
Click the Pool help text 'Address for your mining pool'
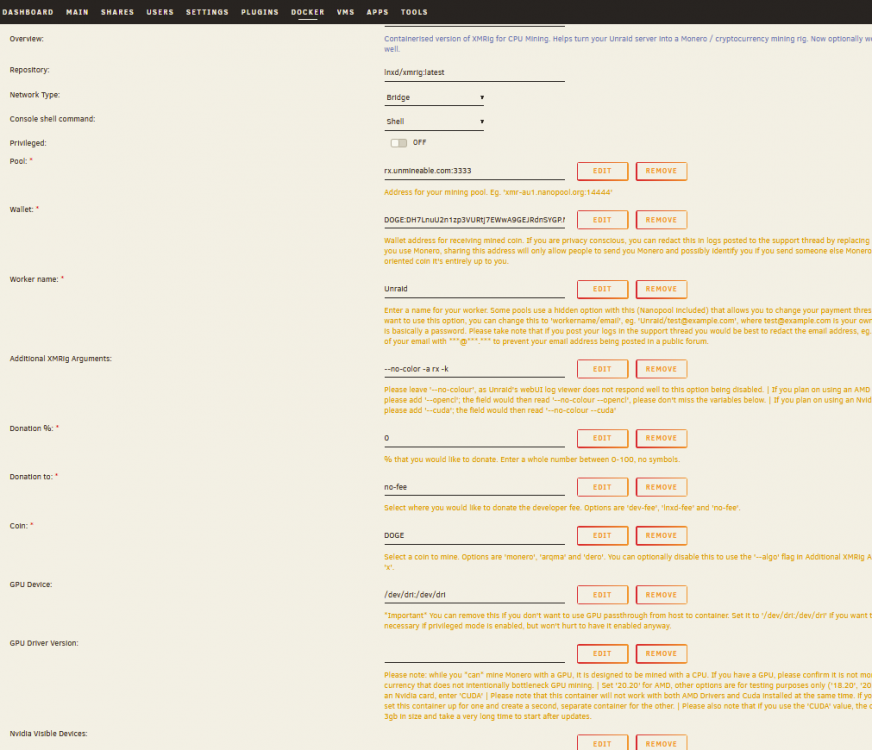coord(498,192)
